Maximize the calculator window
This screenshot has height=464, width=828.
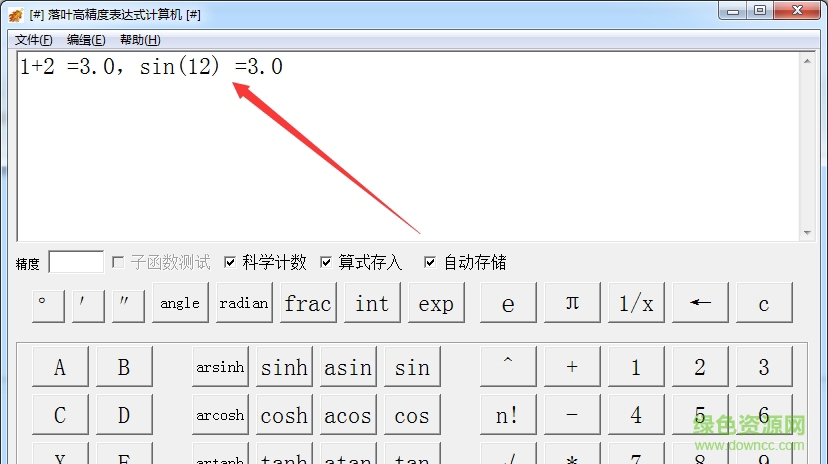760,11
